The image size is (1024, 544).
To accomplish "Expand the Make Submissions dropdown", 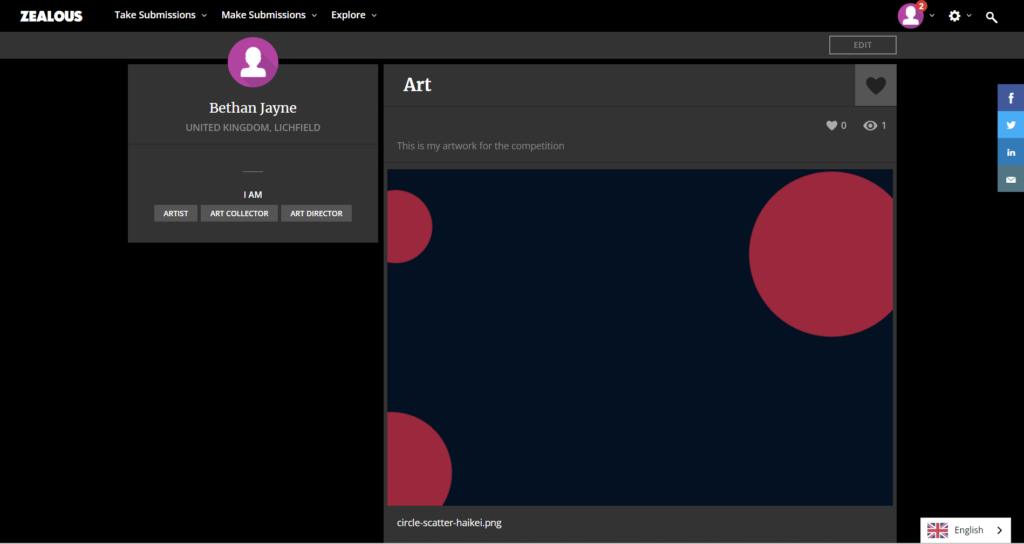I will [268, 16].
